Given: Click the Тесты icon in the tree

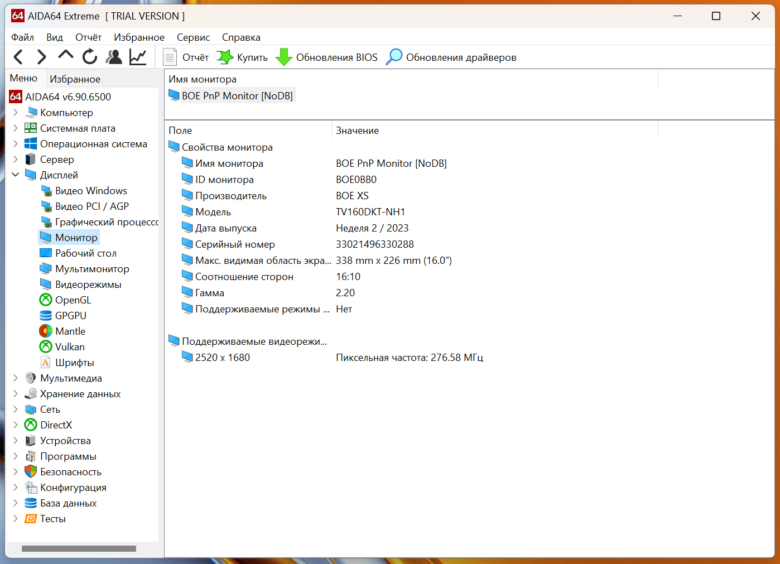Looking at the screenshot, I should pyautogui.click(x=30, y=519).
